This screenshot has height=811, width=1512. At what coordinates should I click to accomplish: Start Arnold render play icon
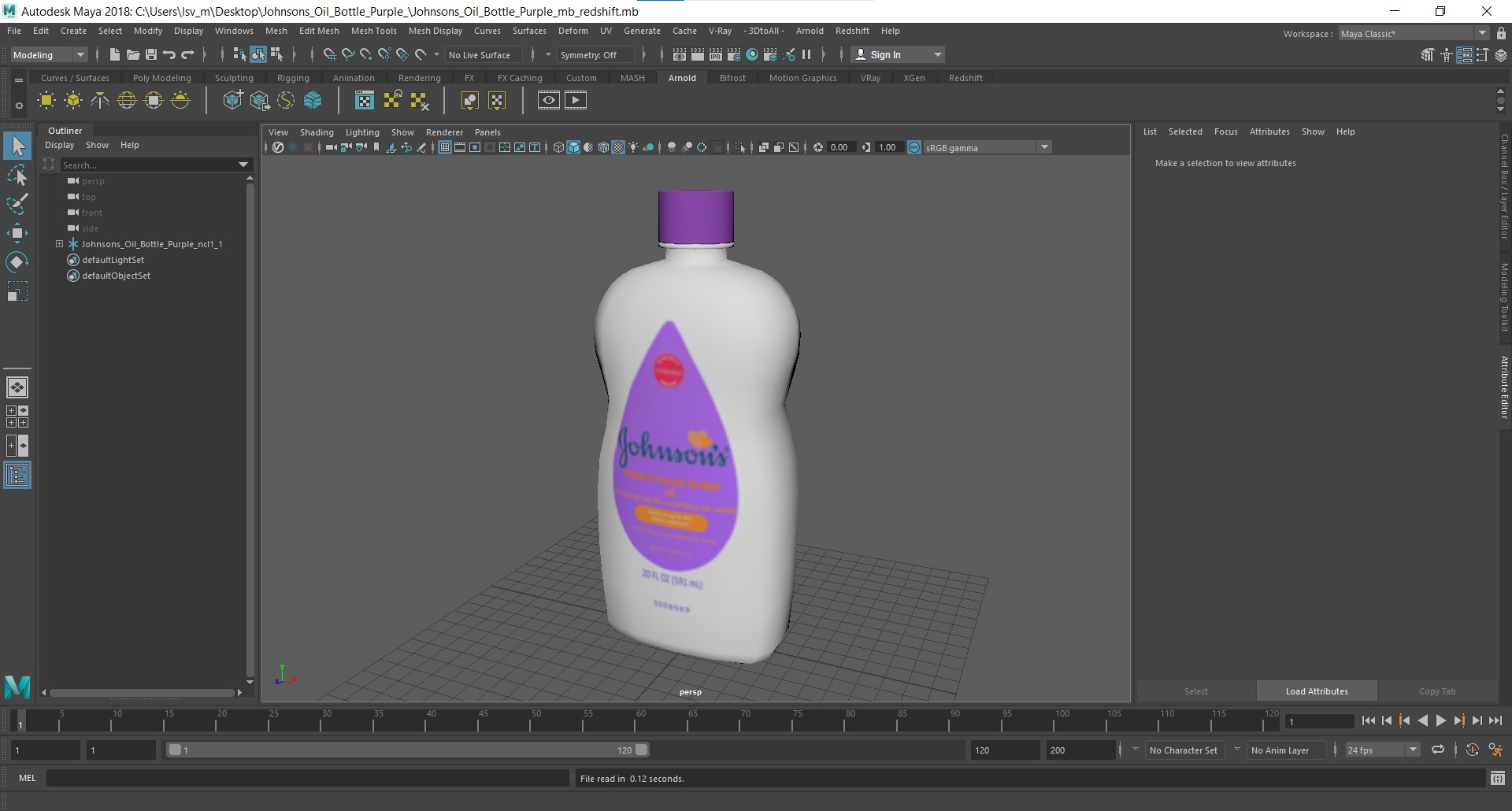576,100
